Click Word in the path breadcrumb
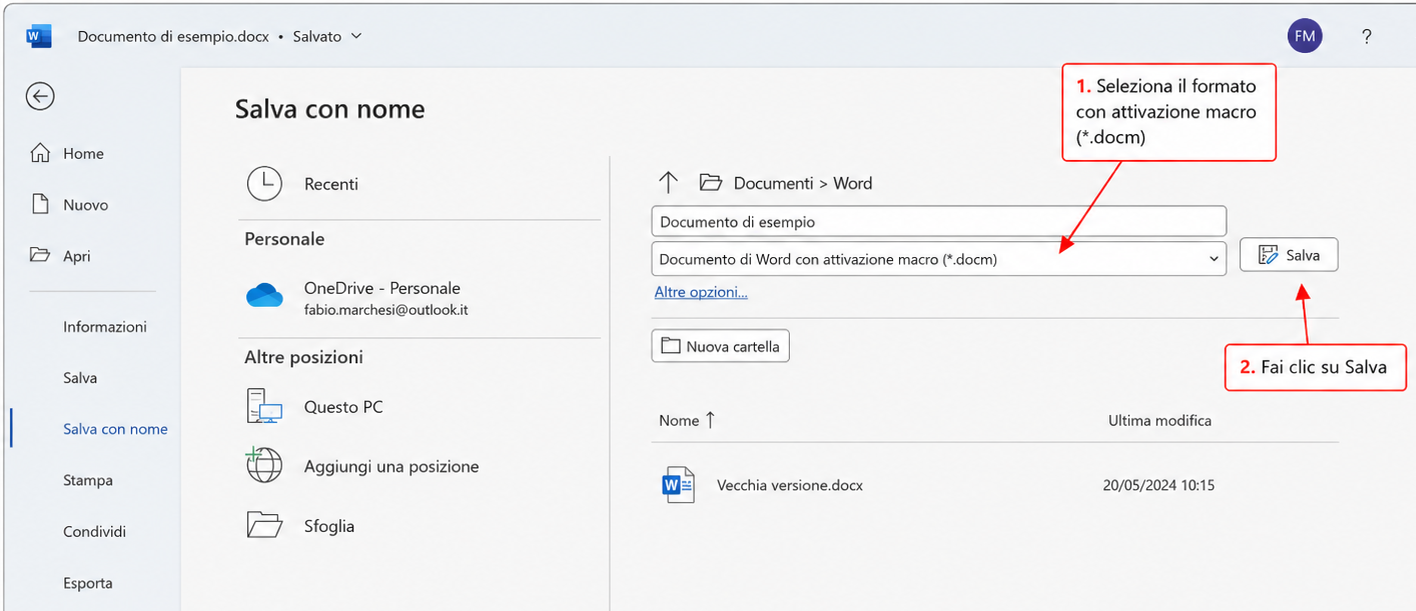The image size is (1416, 611). (x=852, y=183)
